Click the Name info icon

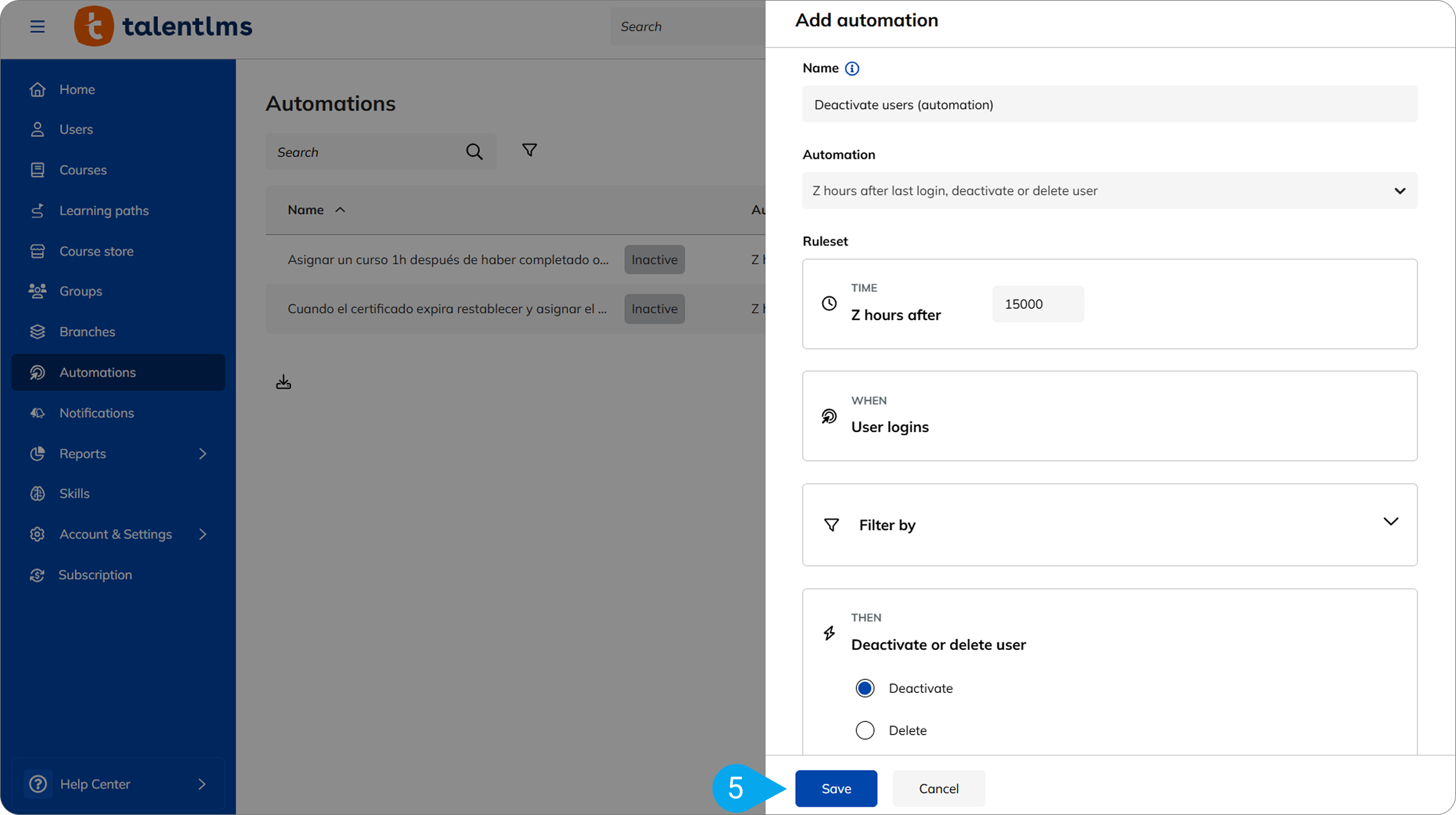pos(851,68)
